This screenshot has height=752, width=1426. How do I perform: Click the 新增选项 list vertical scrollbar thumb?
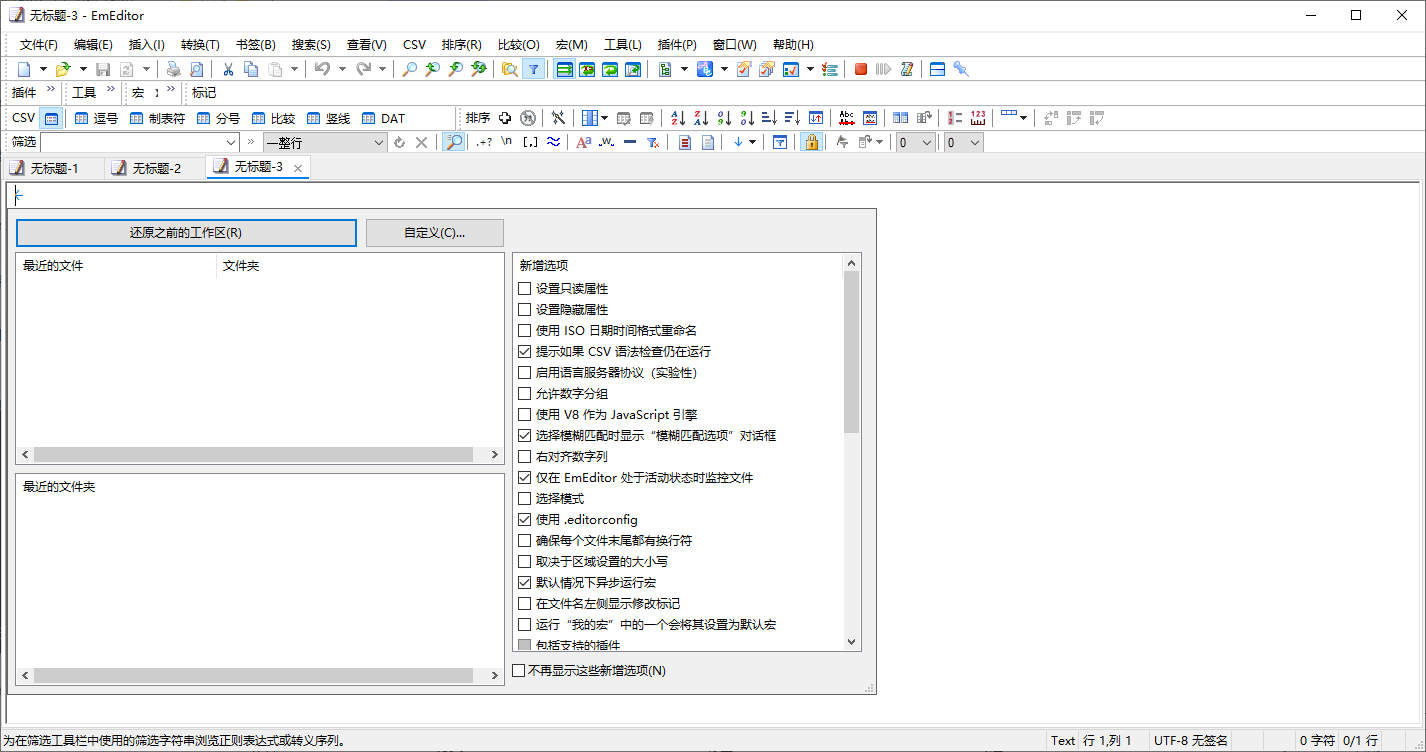[852, 352]
